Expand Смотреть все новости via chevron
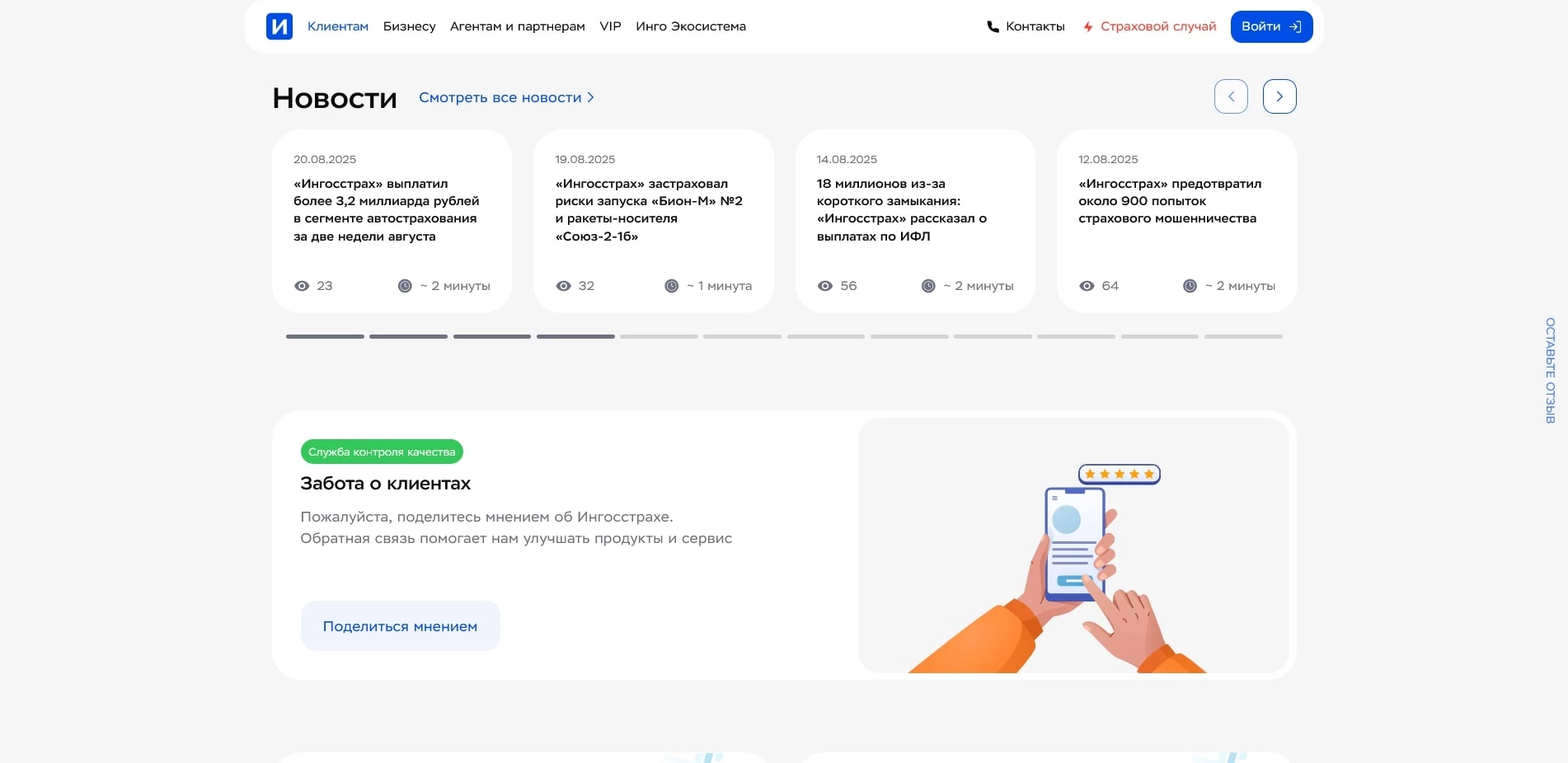Viewport: 1568px width, 763px height. click(590, 97)
